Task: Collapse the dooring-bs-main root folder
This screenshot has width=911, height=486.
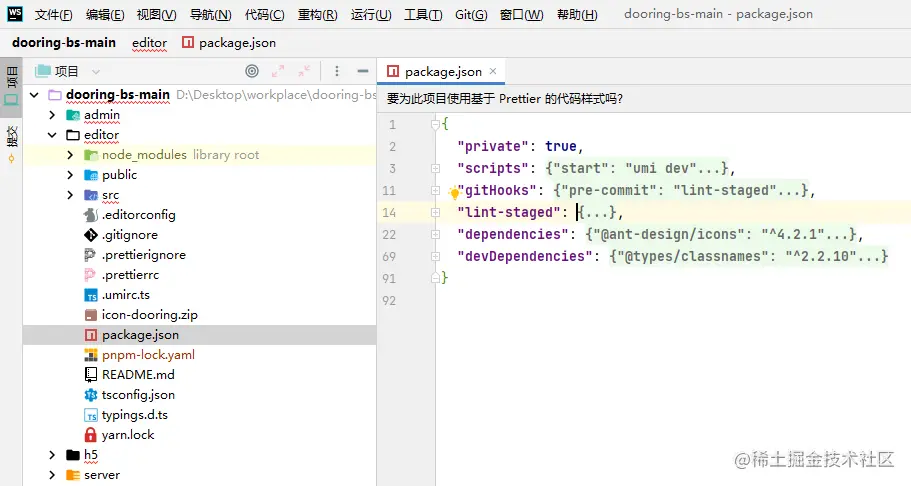Action: point(34,95)
